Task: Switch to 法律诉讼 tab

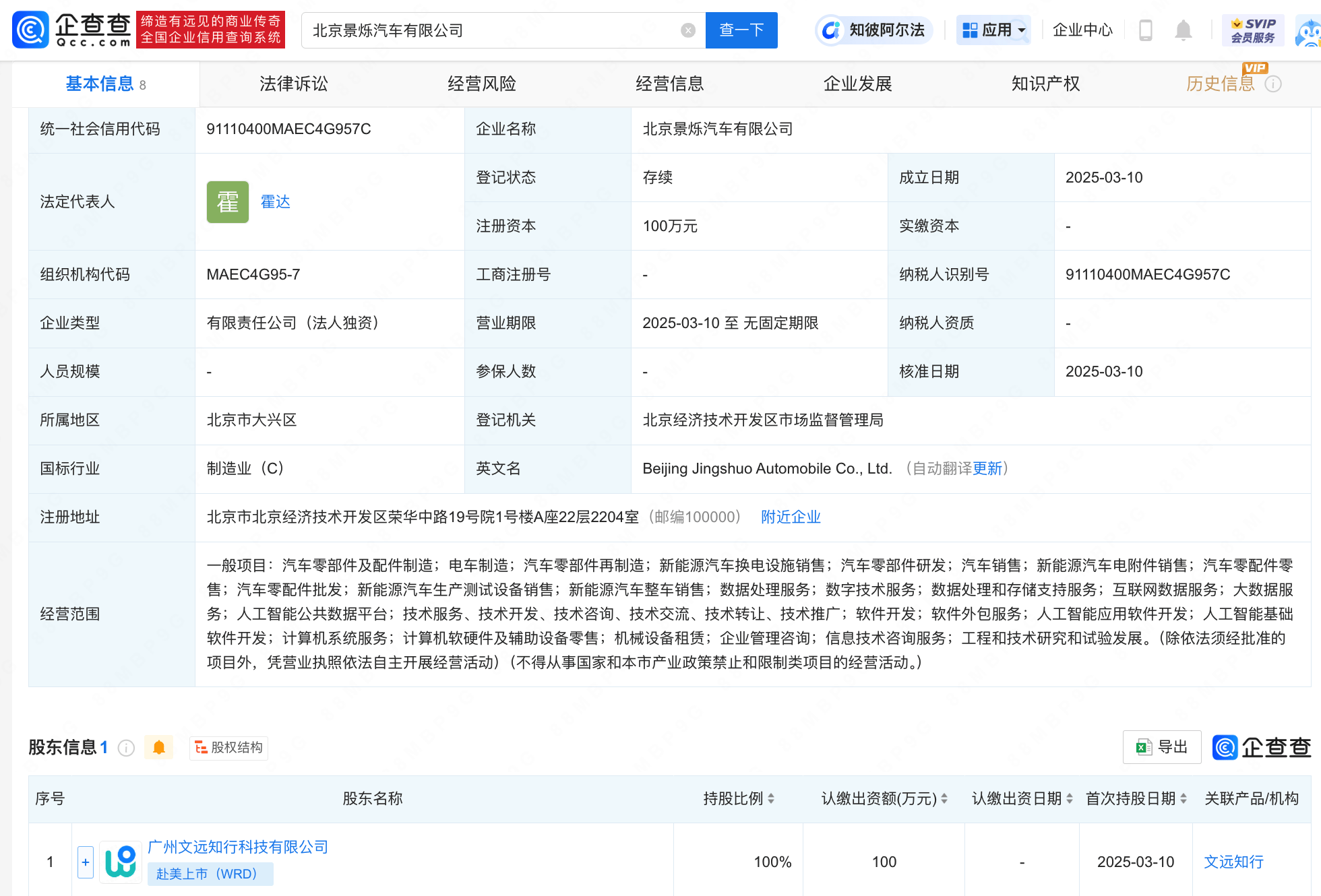Action: point(294,84)
